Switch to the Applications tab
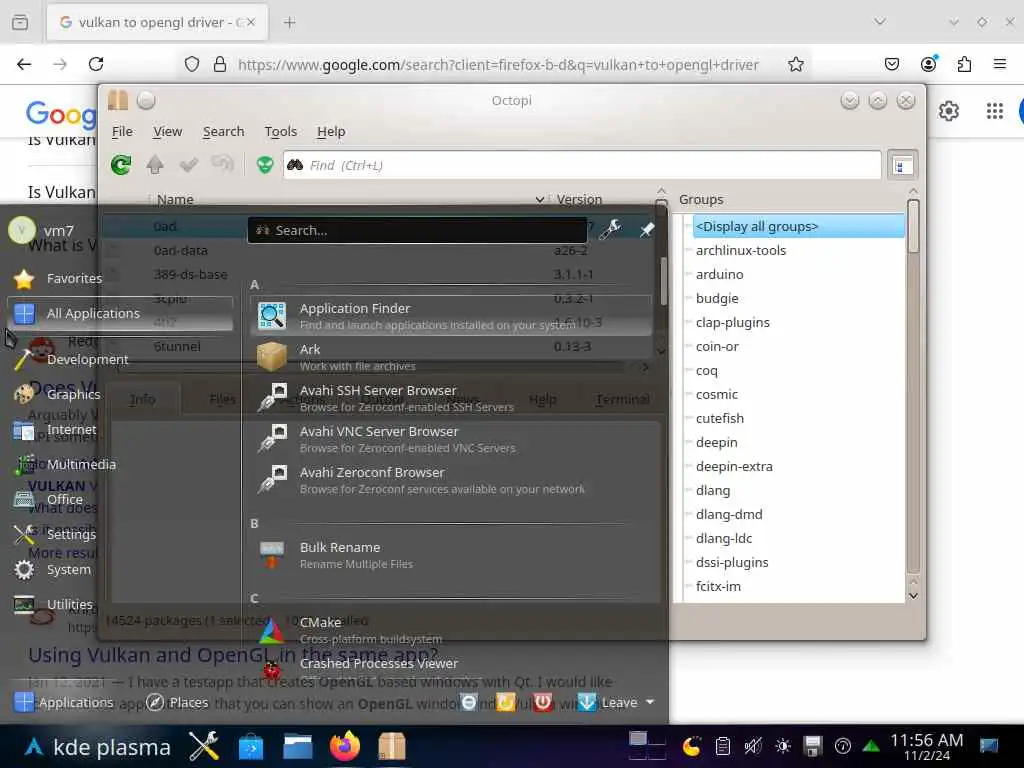1024x768 pixels. [63, 703]
